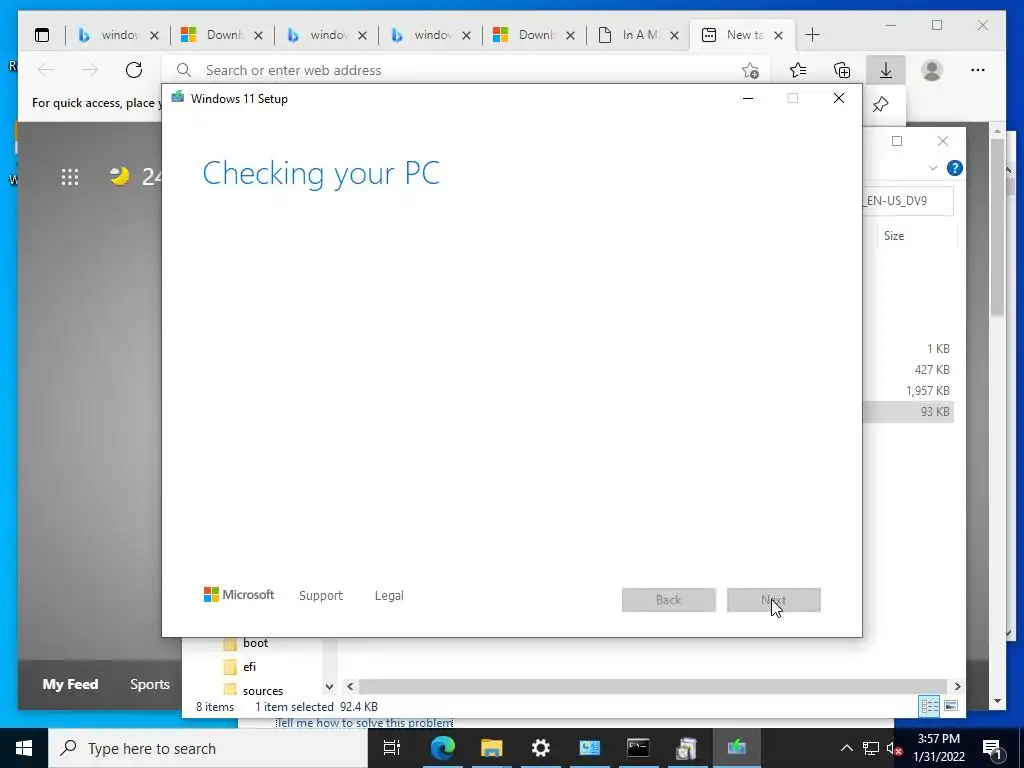Minimize the Windows 11 Setup window
This screenshot has width=1024, height=768.
[748, 98]
